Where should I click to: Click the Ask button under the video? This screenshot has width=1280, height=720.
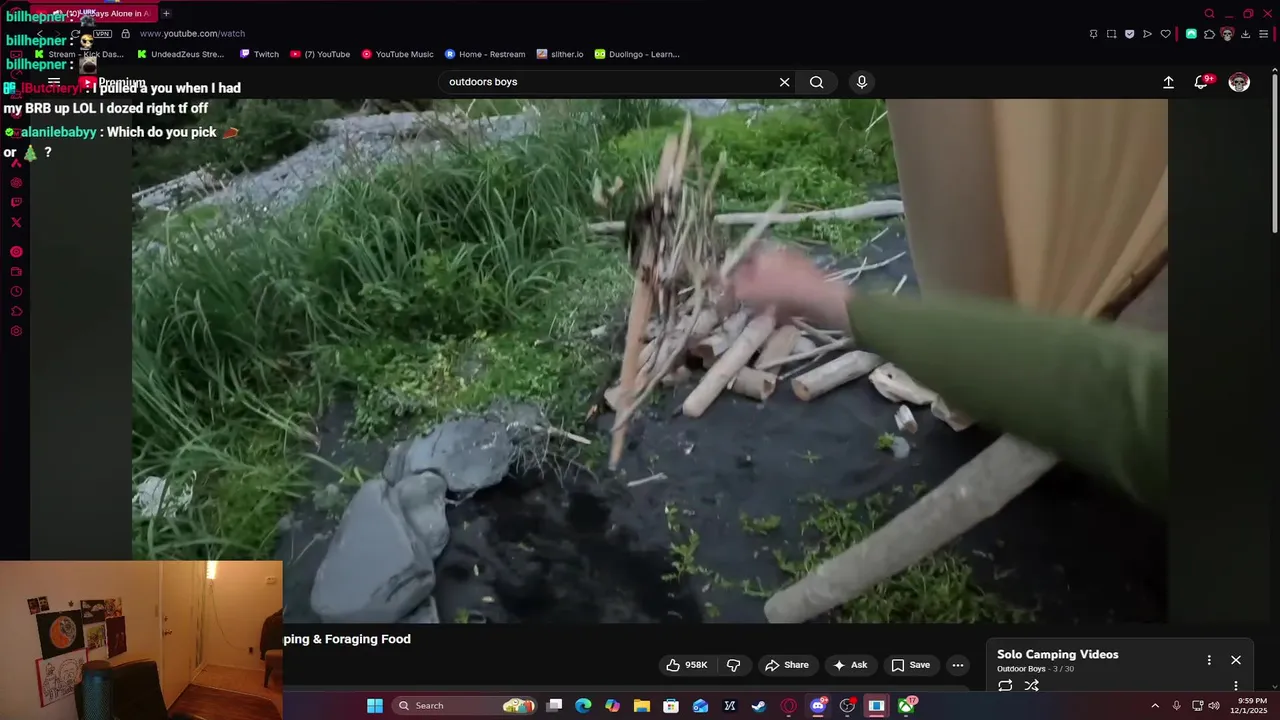click(x=849, y=665)
